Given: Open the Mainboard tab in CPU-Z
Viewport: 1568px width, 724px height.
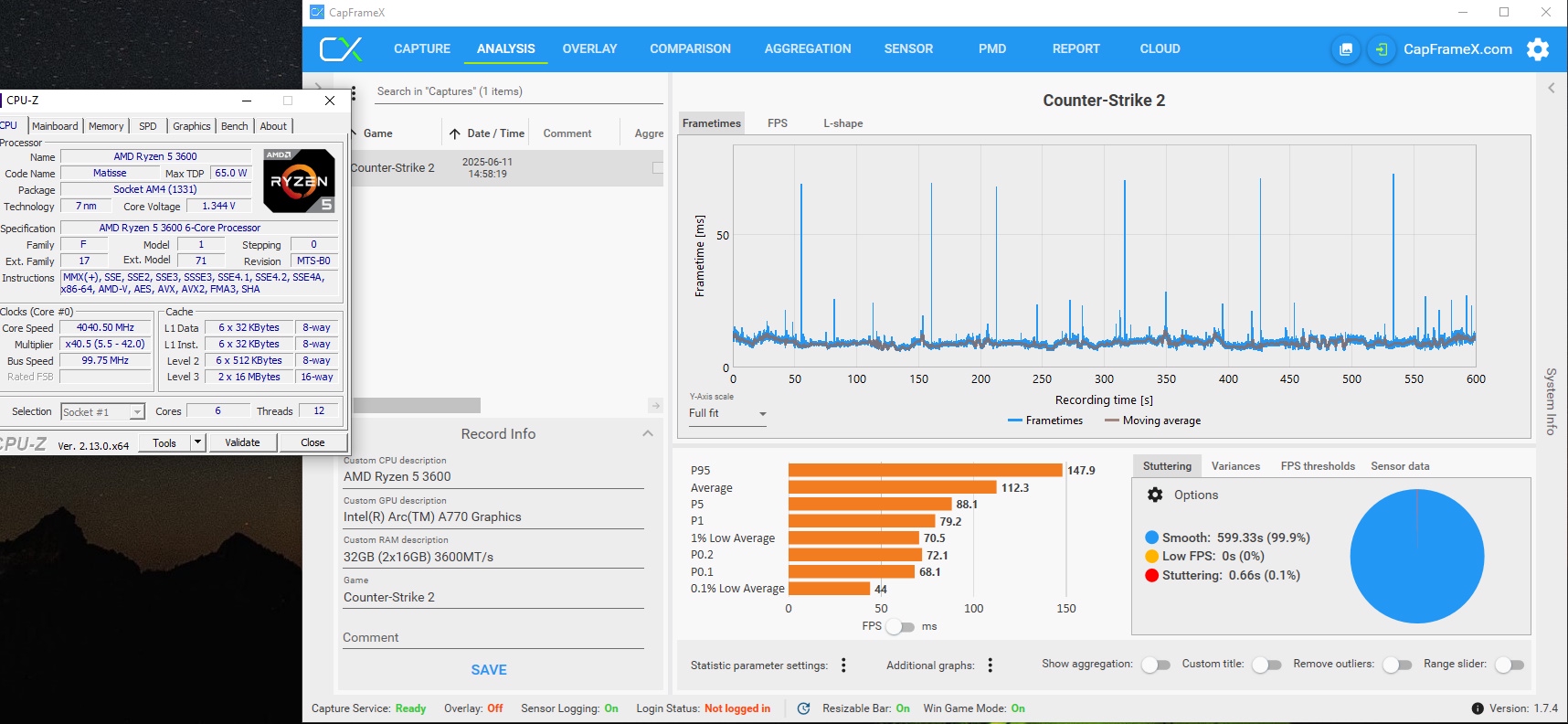Looking at the screenshot, I should pyautogui.click(x=55, y=126).
